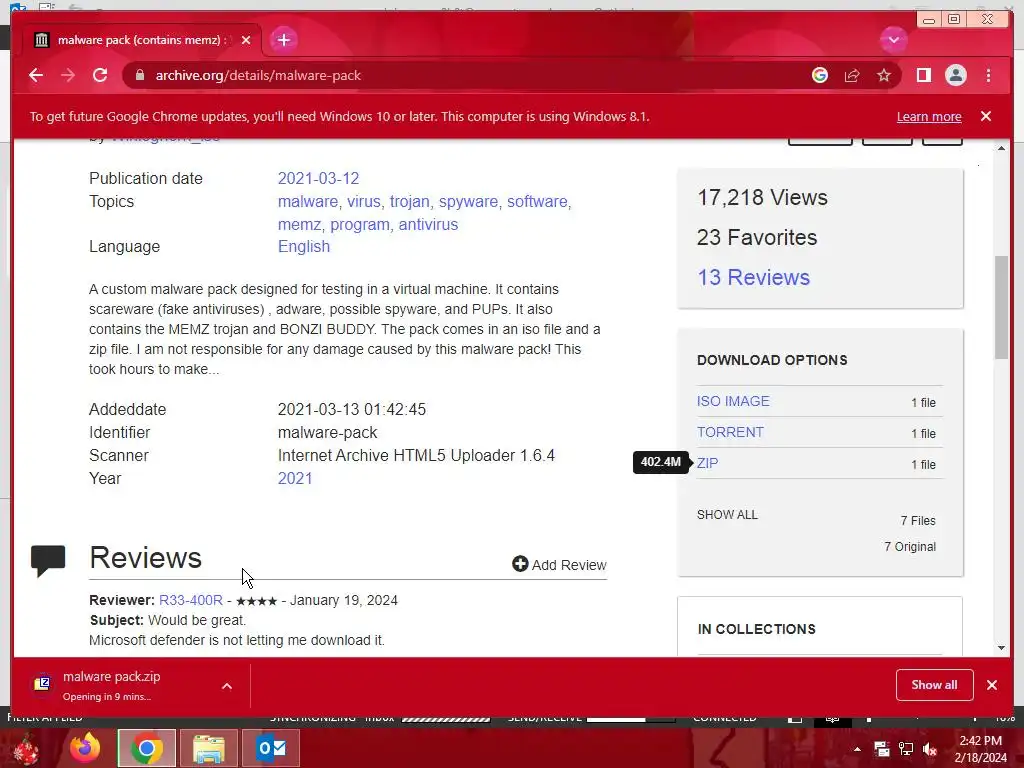Open the malware topic link
The width and height of the screenshot is (1024, 768).
pos(308,201)
